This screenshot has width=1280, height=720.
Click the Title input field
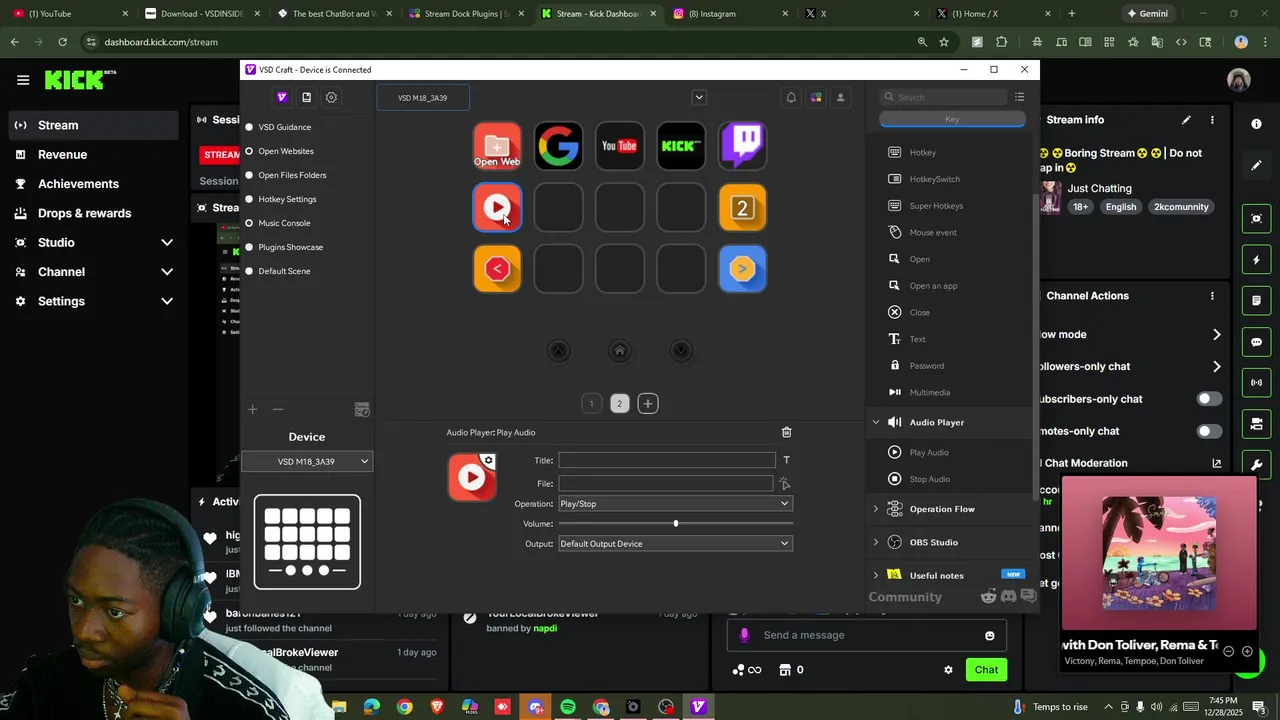pyautogui.click(x=667, y=460)
